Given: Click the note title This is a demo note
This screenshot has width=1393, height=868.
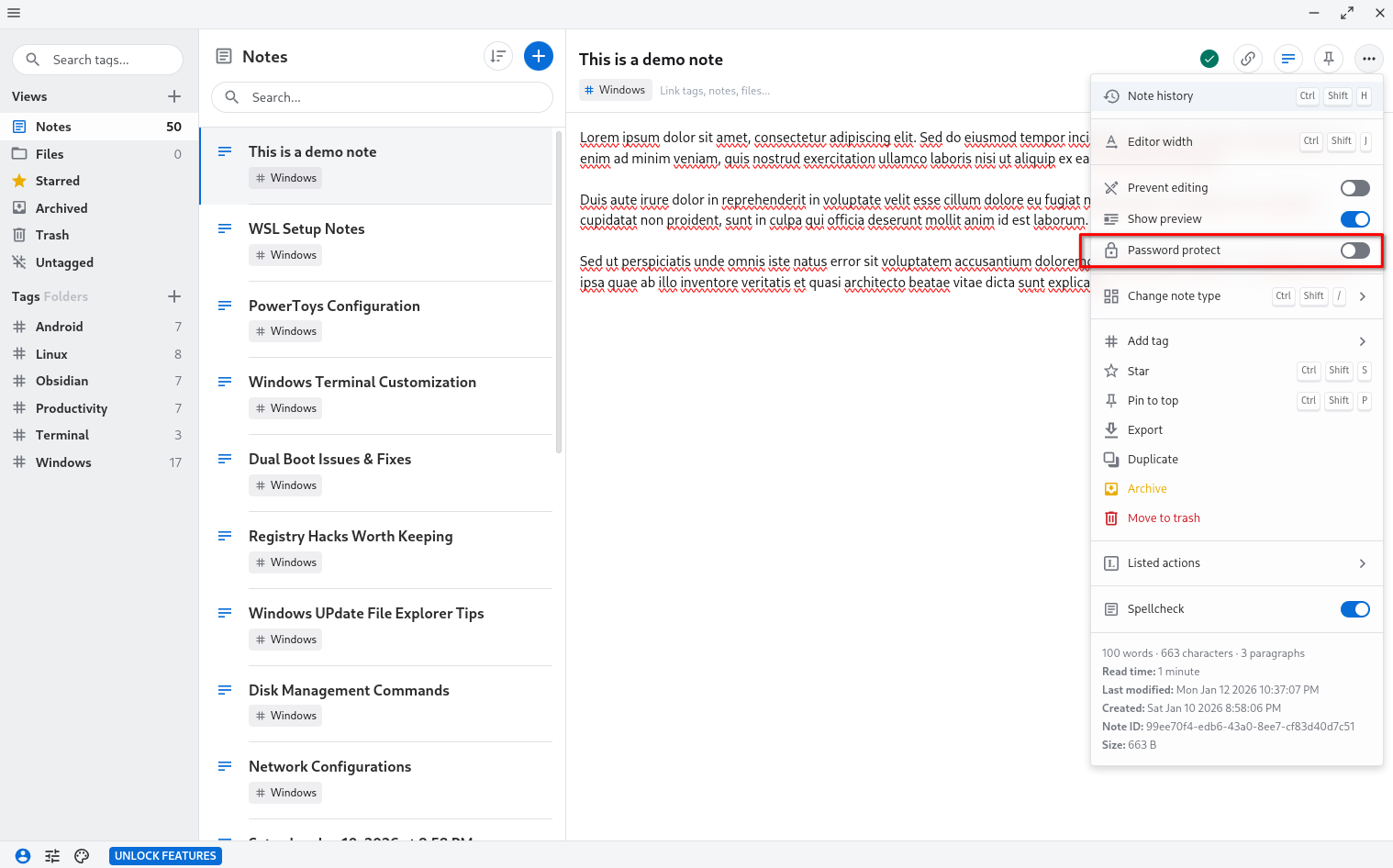Looking at the screenshot, I should click(651, 59).
